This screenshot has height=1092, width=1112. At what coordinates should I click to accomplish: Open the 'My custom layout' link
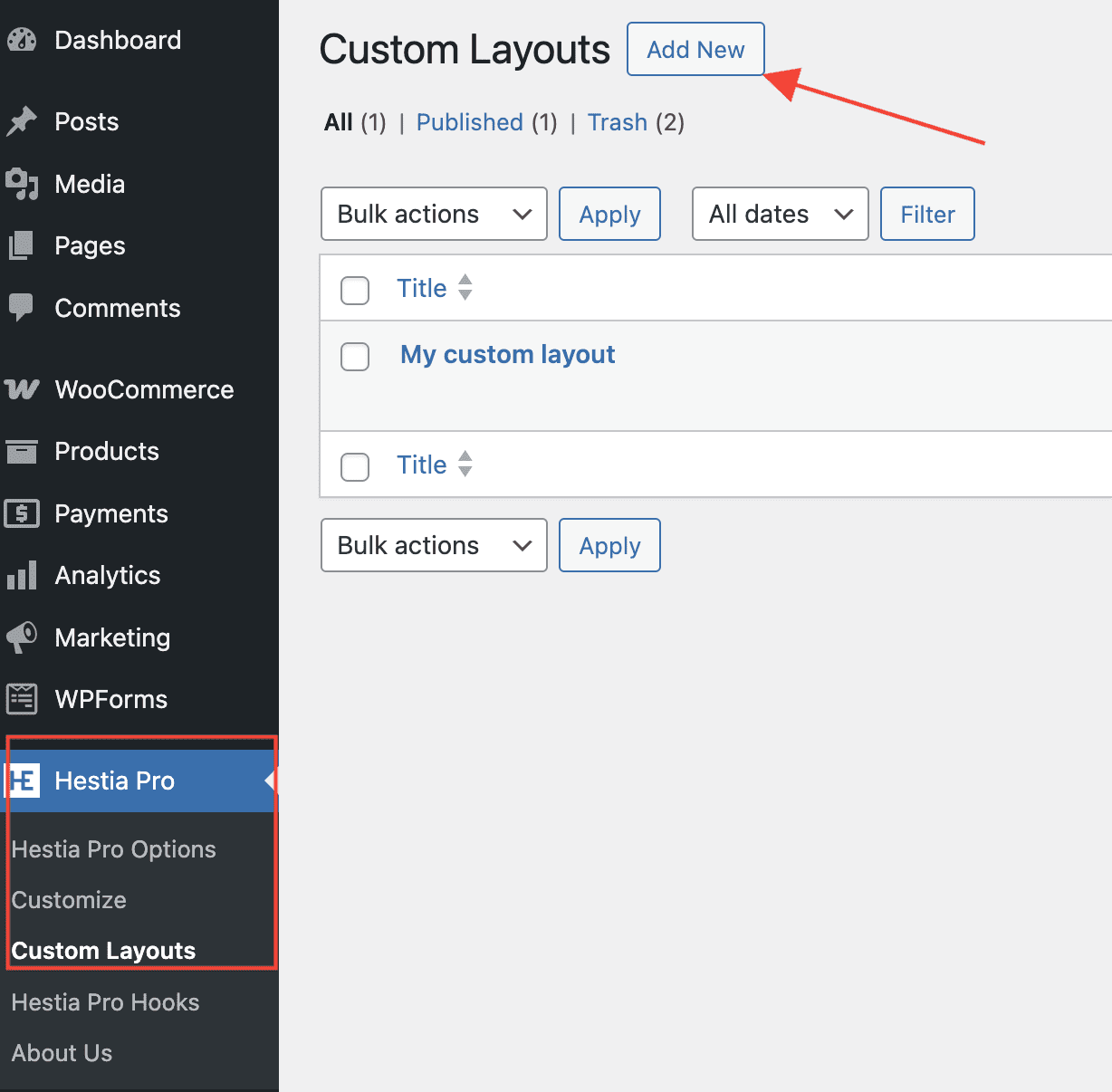[507, 355]
